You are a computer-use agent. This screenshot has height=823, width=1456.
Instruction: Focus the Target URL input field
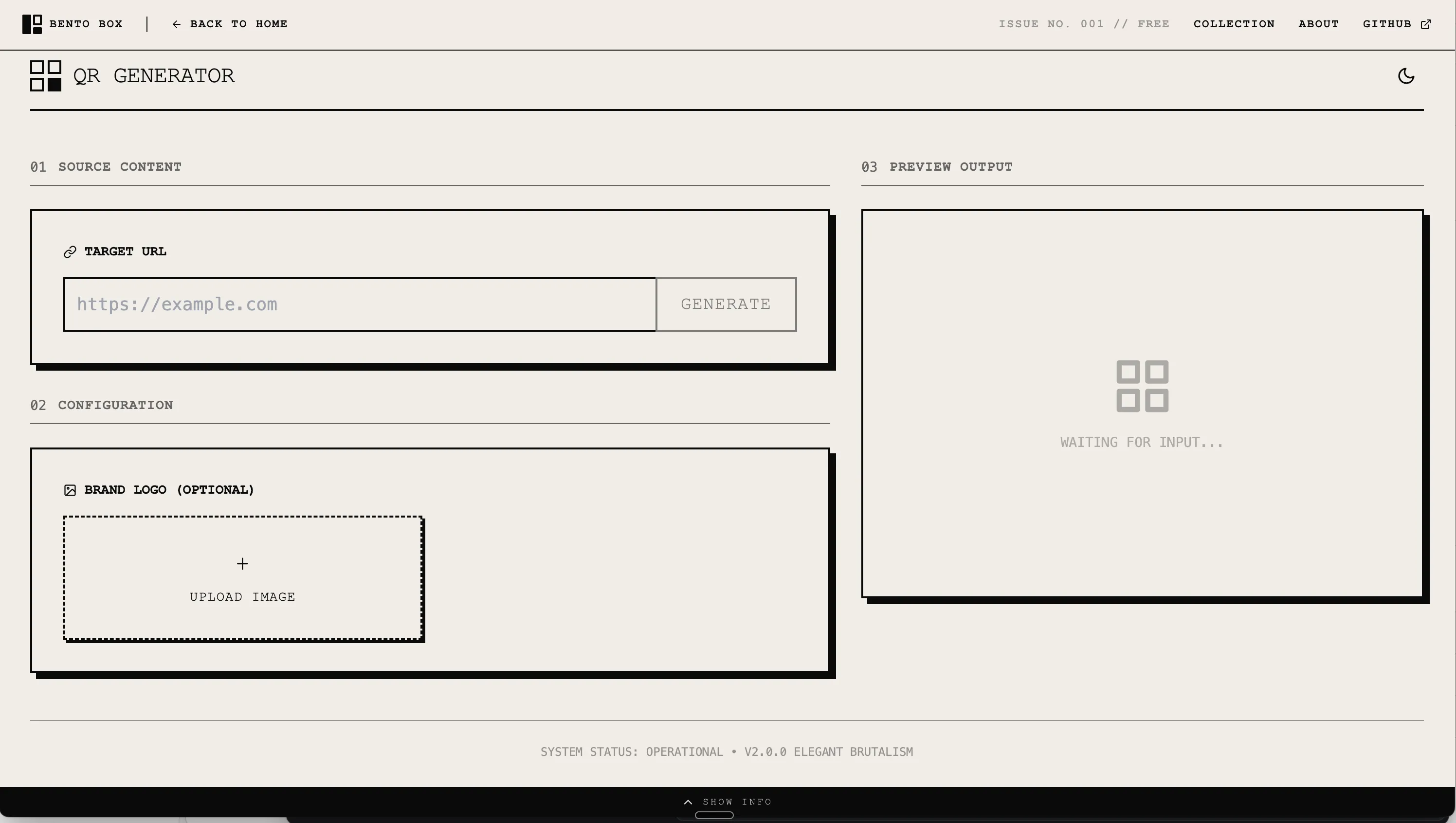[360, 304]
